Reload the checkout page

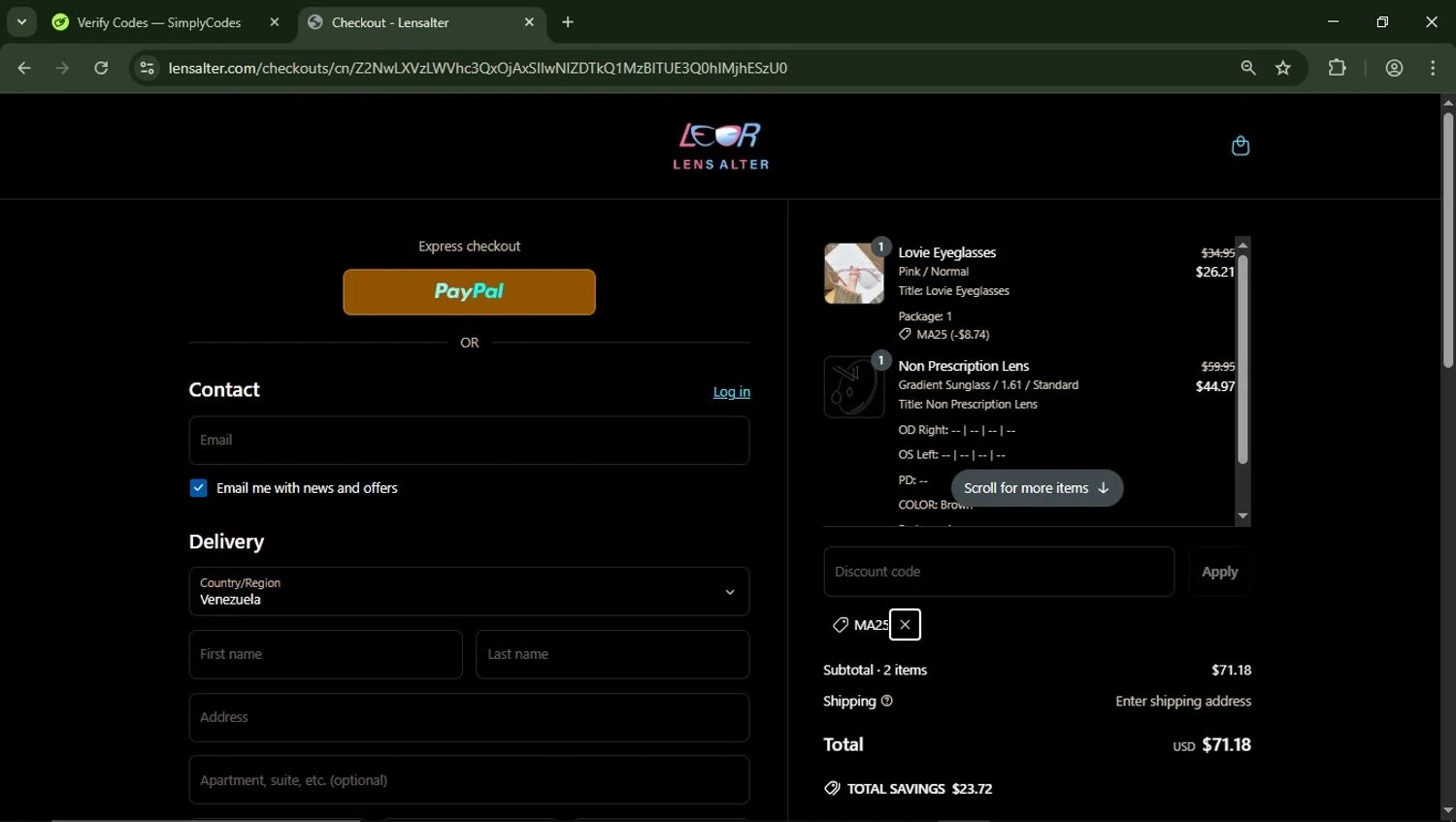(101, 68)
